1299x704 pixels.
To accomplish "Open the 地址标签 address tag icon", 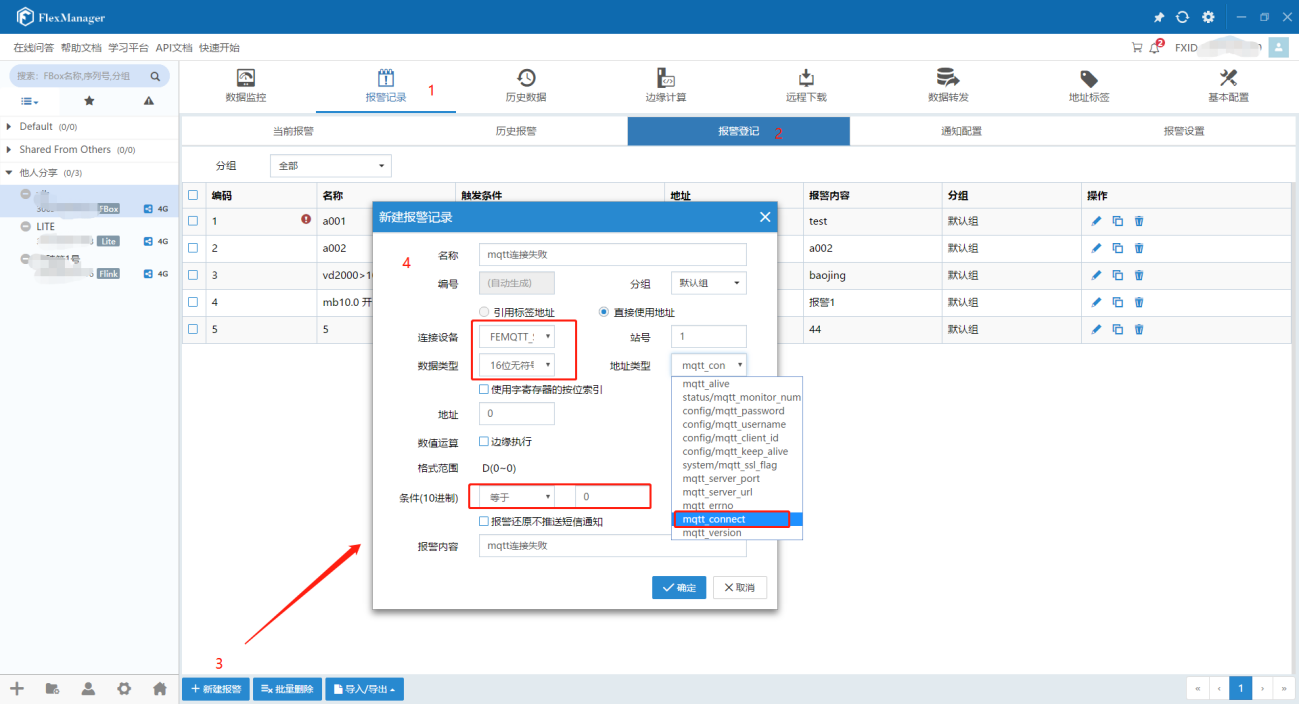I will point(1089,79).
